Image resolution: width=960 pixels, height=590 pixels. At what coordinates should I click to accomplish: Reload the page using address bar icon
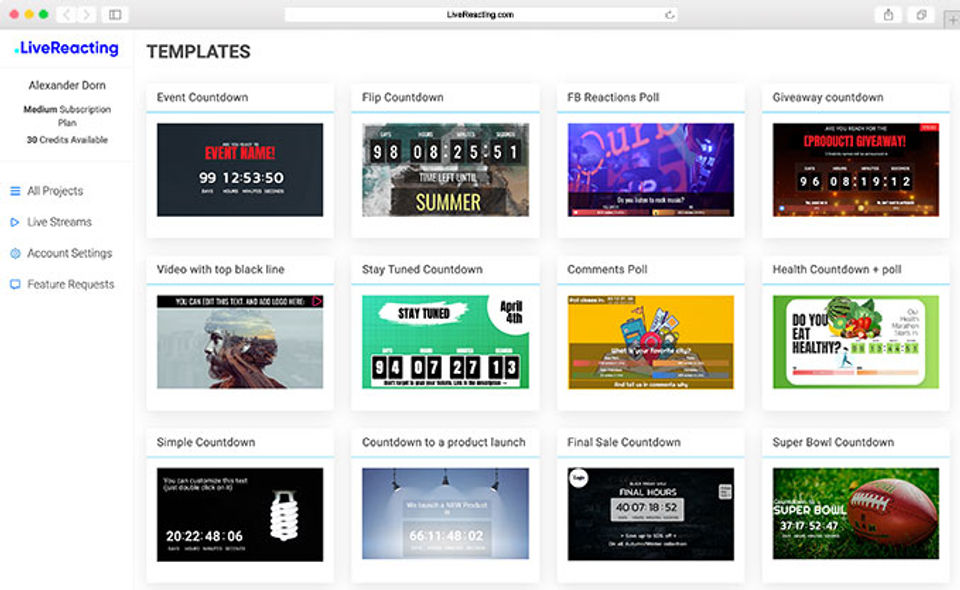[670, 15]
